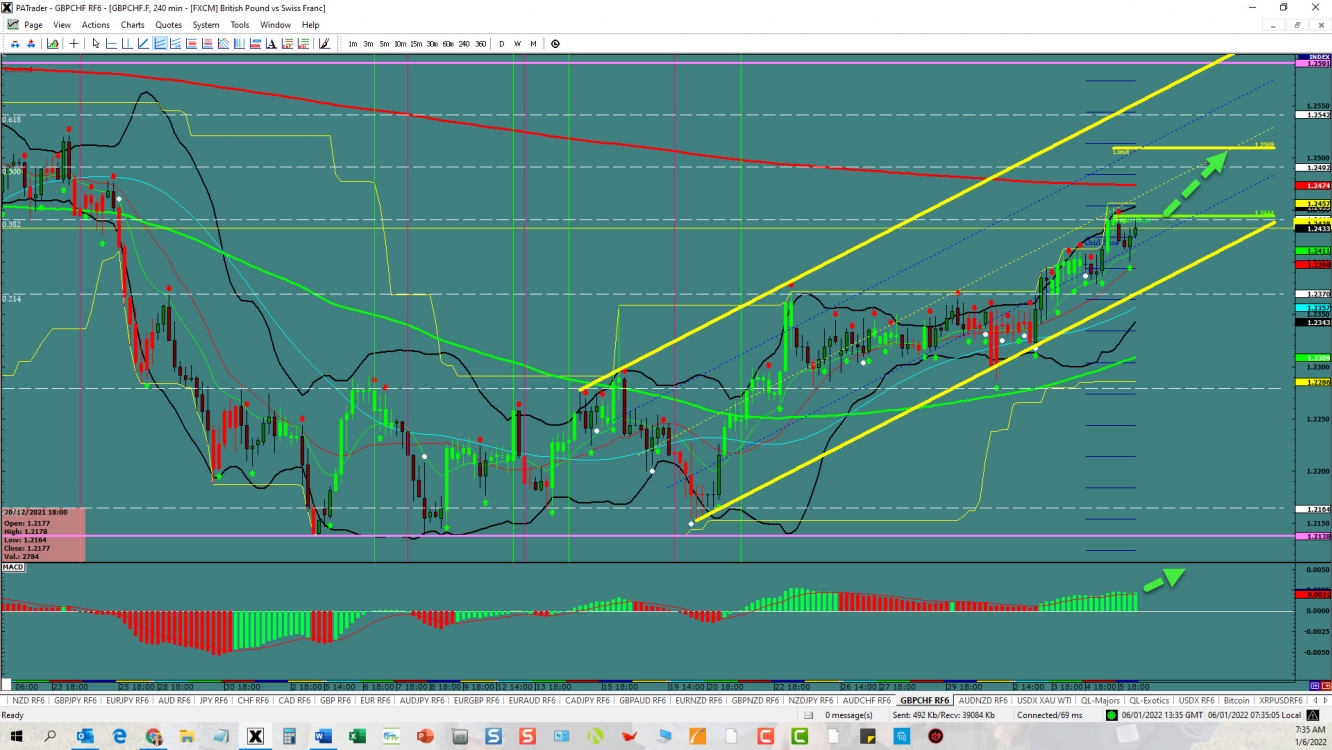
Task: Switch to the EURJPY RF6 tab
Action: [x=127, y=700]
